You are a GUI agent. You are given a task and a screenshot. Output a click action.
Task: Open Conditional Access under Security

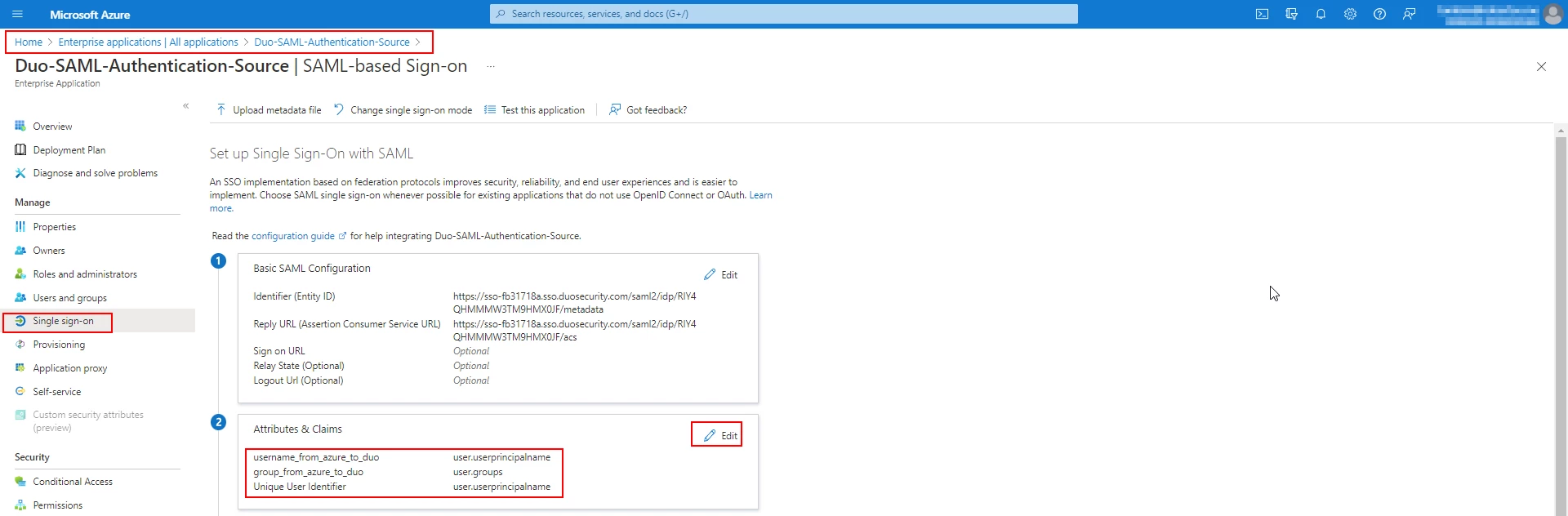(x=73, y=482)
